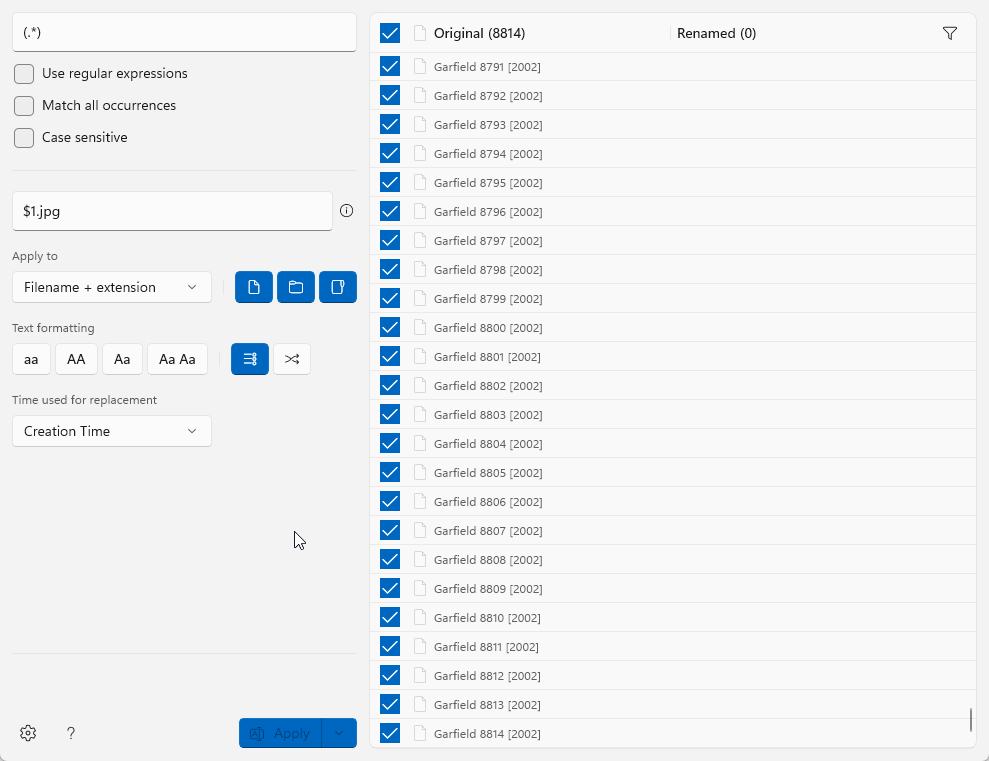Toggle the enumerate items icon
Screen dimensions: 989x761
[x=250, y=359]
